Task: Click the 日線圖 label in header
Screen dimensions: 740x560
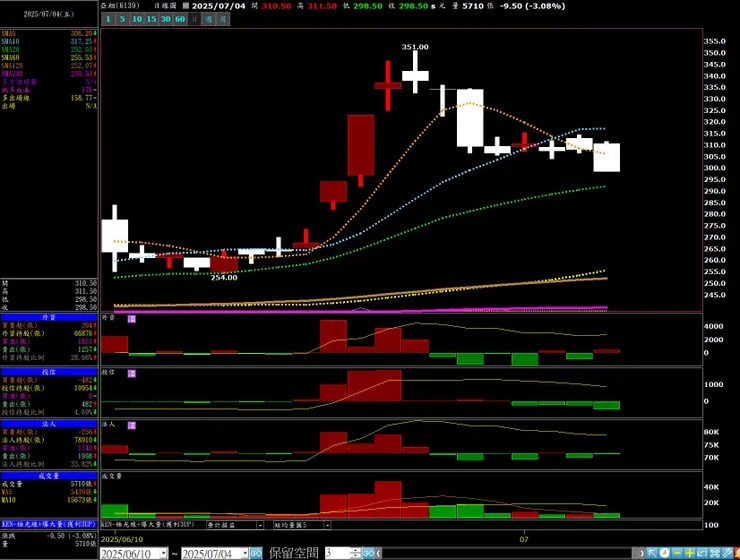Action: (x=165, y=6)
